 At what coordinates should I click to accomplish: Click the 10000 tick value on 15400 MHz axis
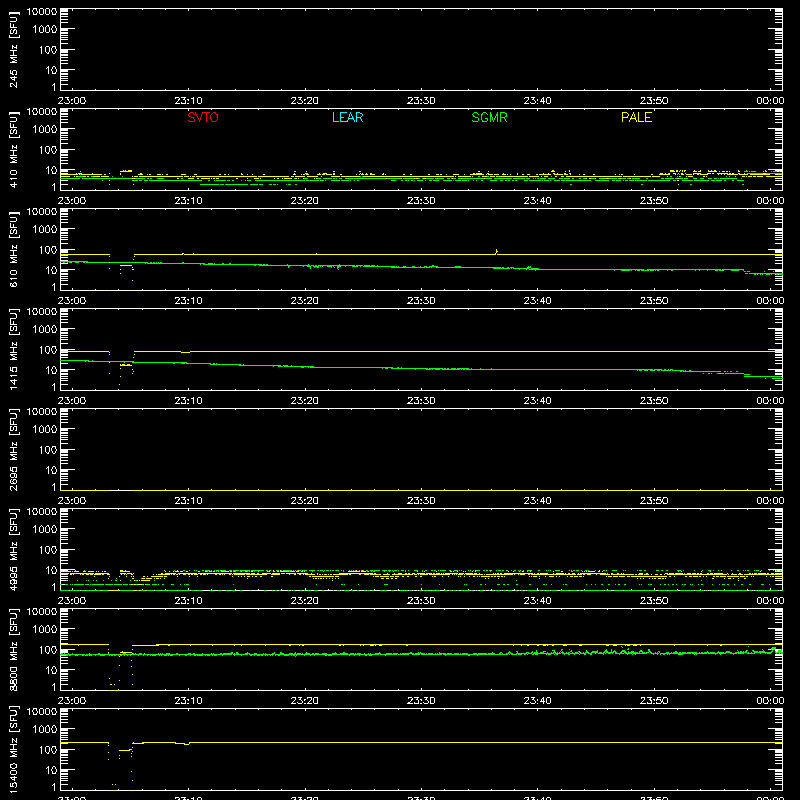point(42,712)
